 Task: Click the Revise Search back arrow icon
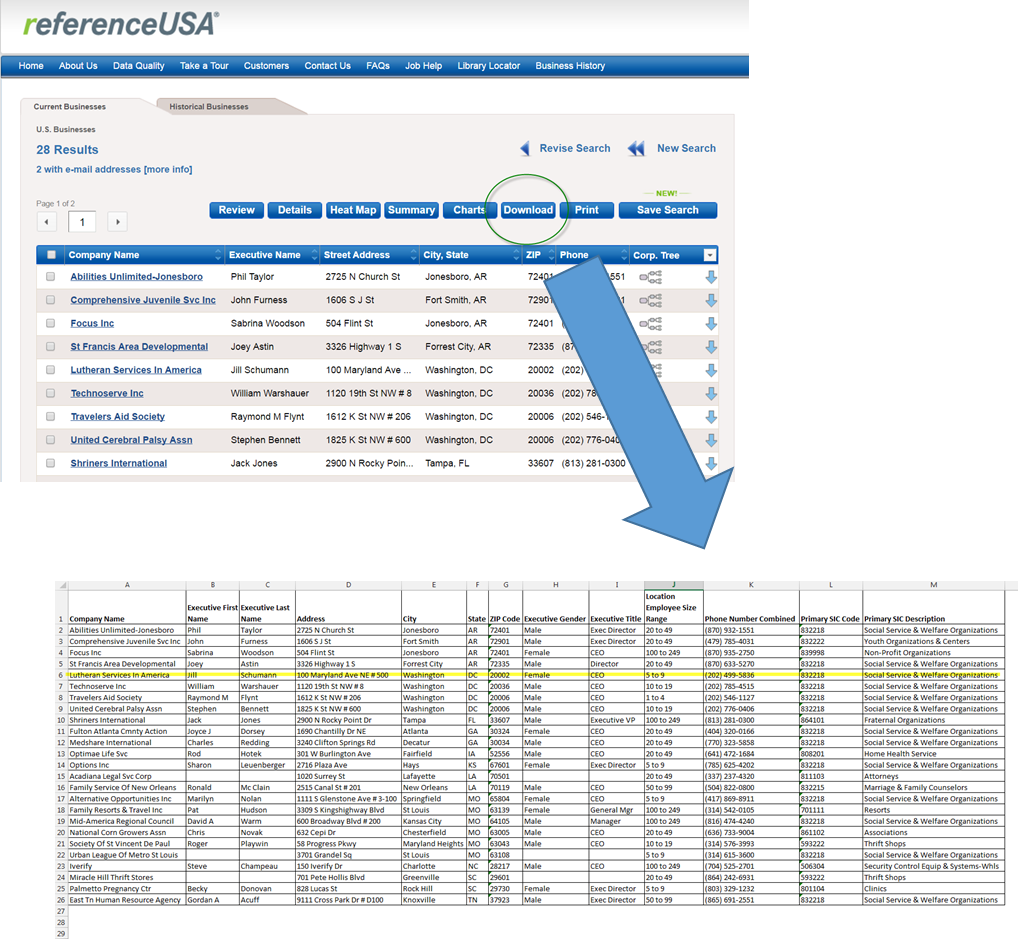(x=525, y=149)
